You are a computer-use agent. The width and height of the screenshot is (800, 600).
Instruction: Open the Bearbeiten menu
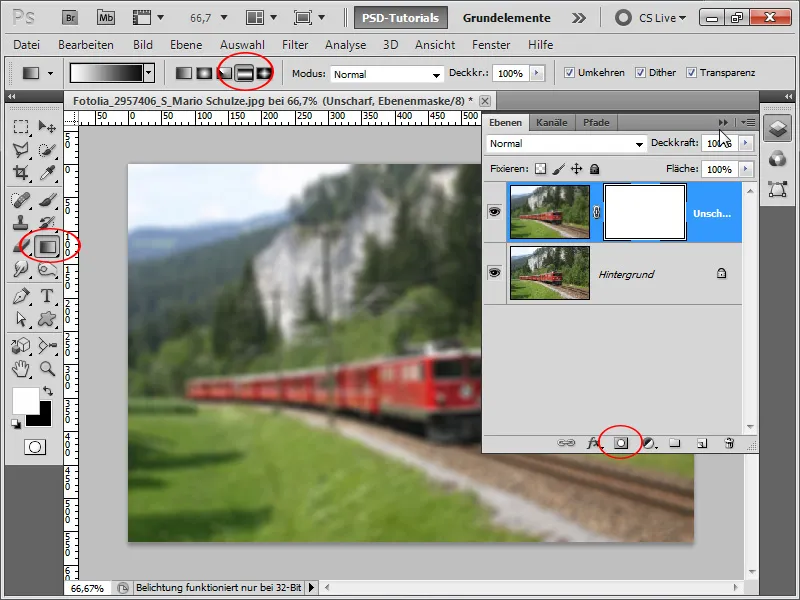(86, 45)
